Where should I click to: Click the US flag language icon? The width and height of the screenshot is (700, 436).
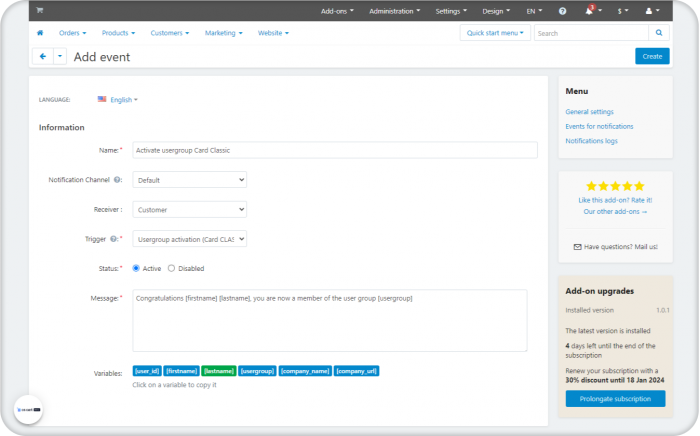click(102, 99)
